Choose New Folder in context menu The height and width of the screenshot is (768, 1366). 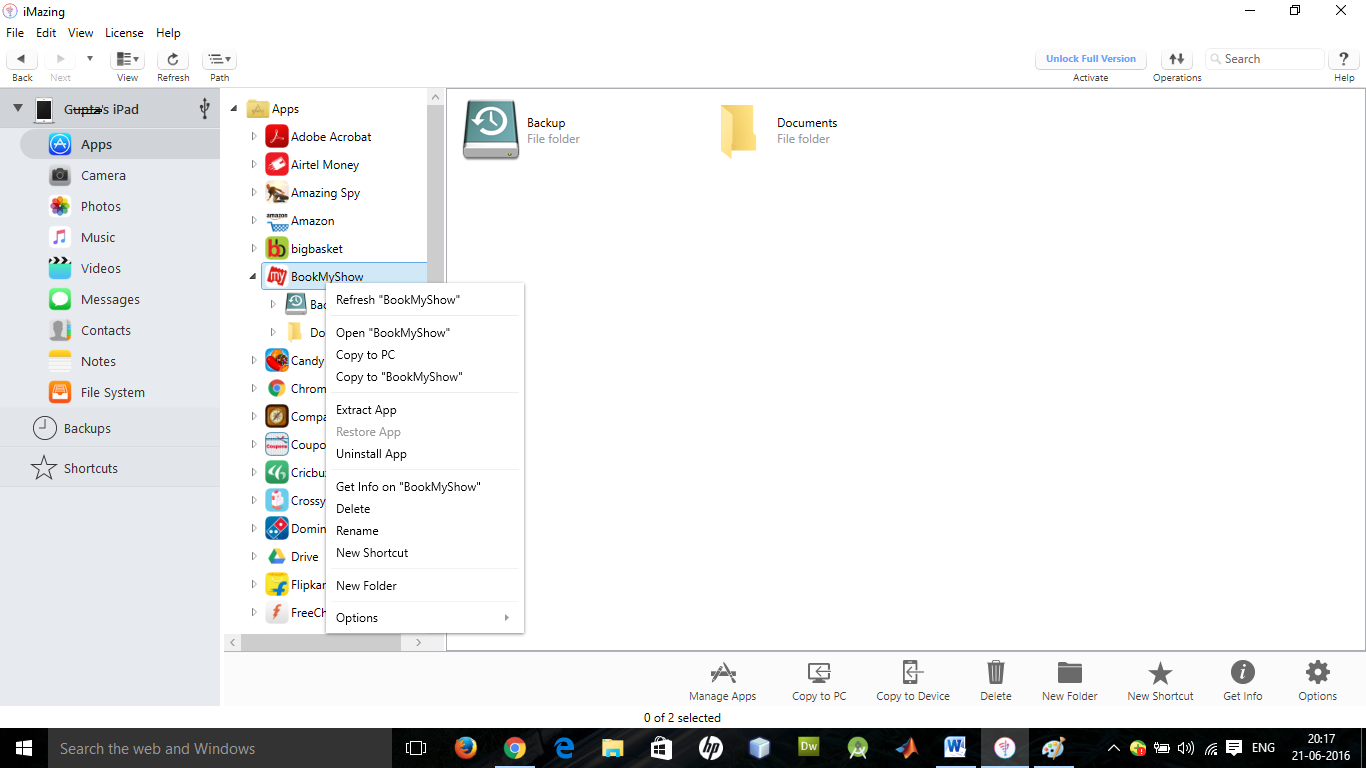(x=424, y=586)
